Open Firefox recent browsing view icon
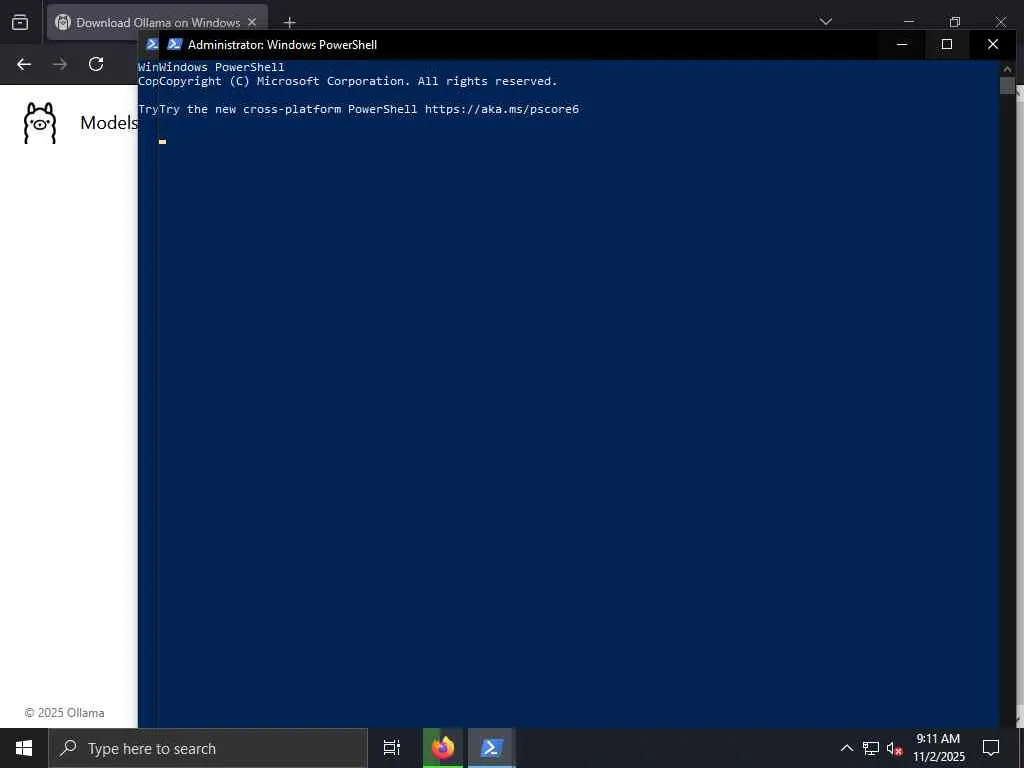 pyautogui.click(x=20, y=22)
